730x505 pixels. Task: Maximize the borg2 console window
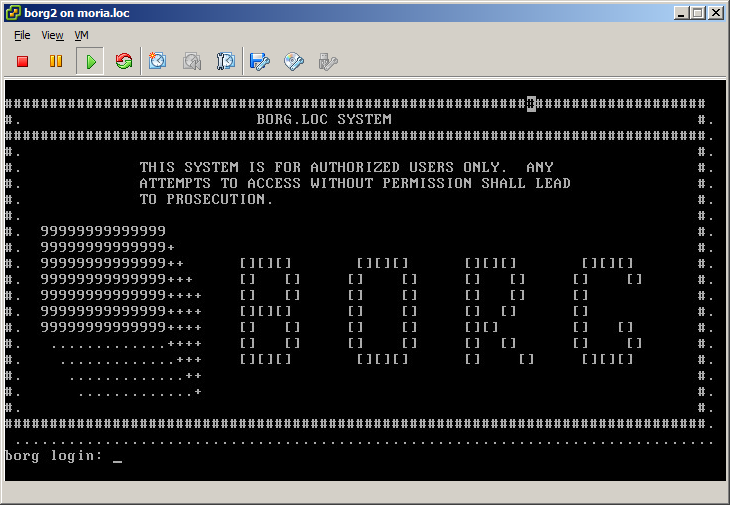click(699, 13)
